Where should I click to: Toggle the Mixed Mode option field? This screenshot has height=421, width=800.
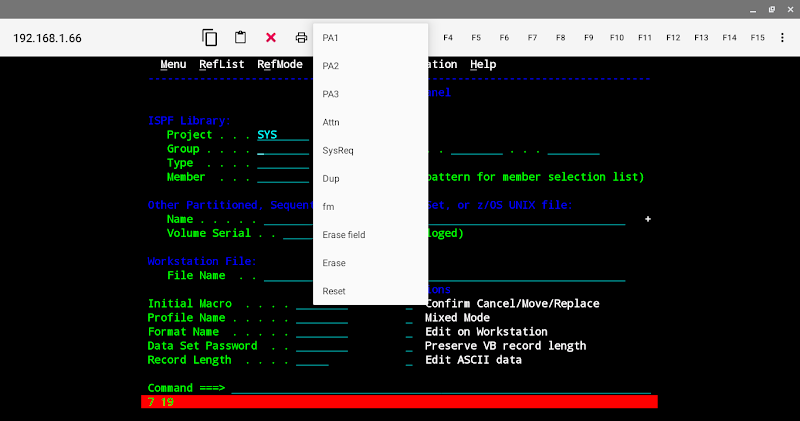[x=409, y=318]
